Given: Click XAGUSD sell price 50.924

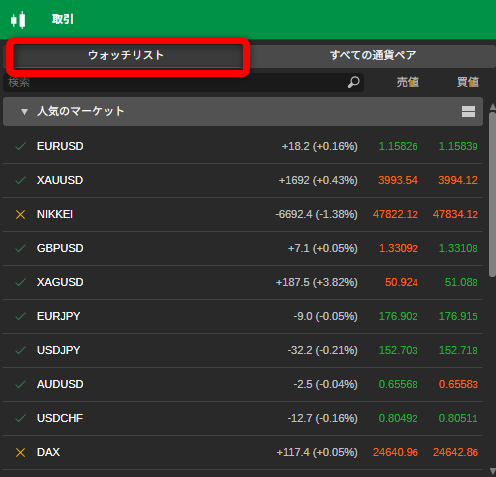Looking at the screenshot, I should pos(401,282).
